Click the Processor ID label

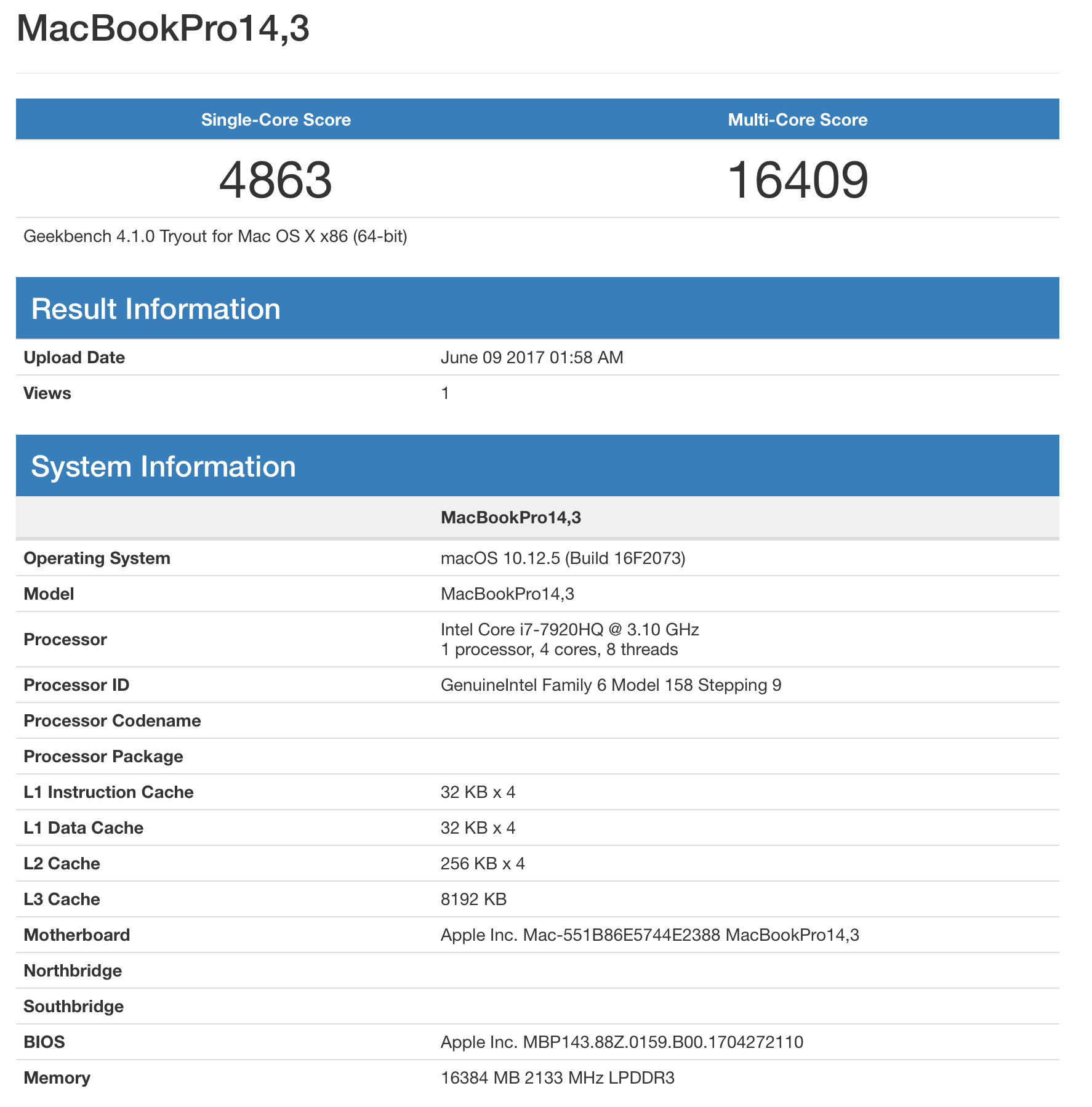coord(76,685)
